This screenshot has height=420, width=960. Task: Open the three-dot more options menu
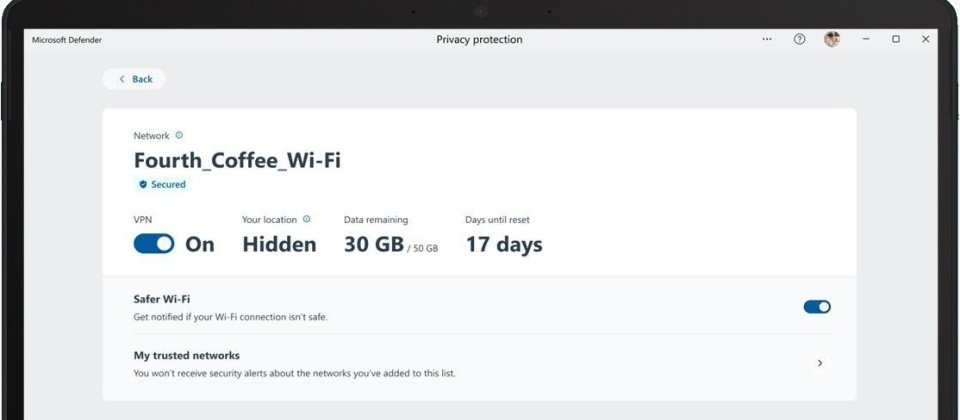(x=767, y=39)
